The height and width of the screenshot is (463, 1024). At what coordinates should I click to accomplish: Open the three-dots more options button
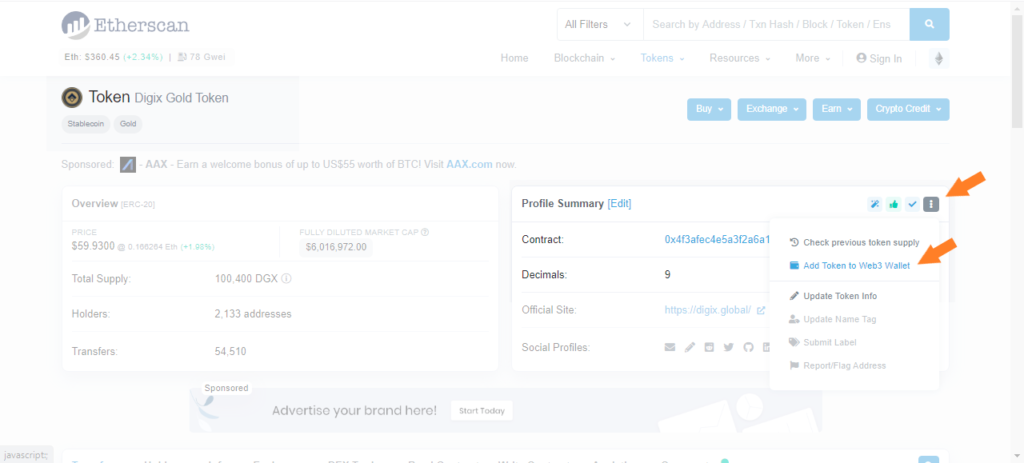[931, 204]
